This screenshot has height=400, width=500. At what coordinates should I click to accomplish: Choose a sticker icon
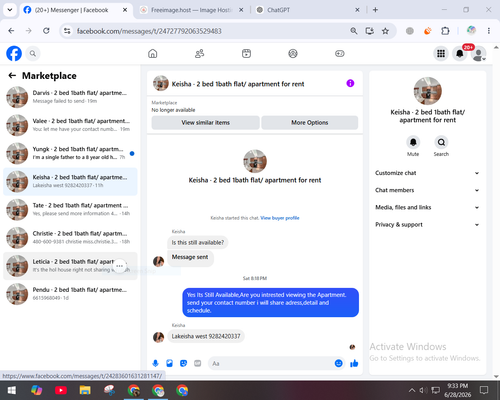coord(183,363)
